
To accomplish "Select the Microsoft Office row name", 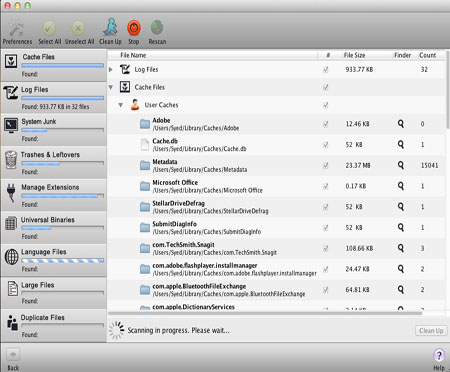I will (x=175, y=183).
